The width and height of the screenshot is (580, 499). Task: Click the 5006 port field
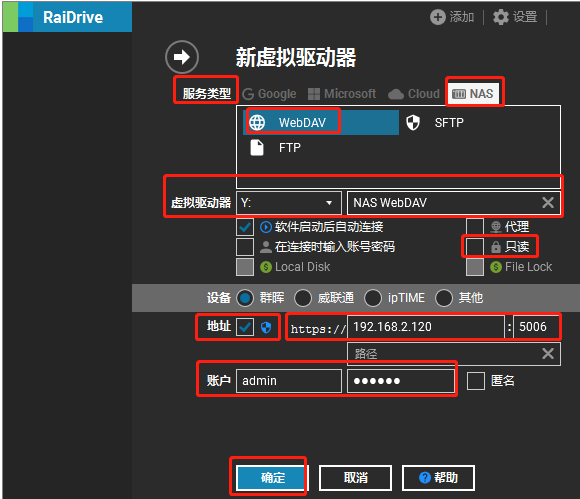536,327
